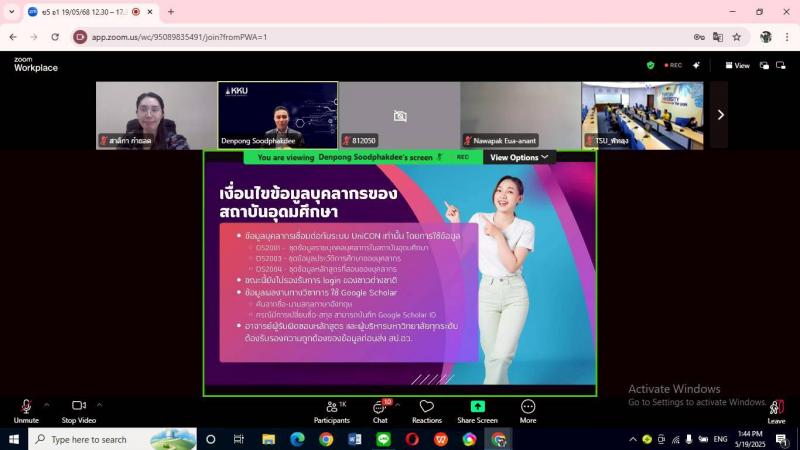Open the Participants panel
This screenshot has height=450, width=800.
(332, 411)
